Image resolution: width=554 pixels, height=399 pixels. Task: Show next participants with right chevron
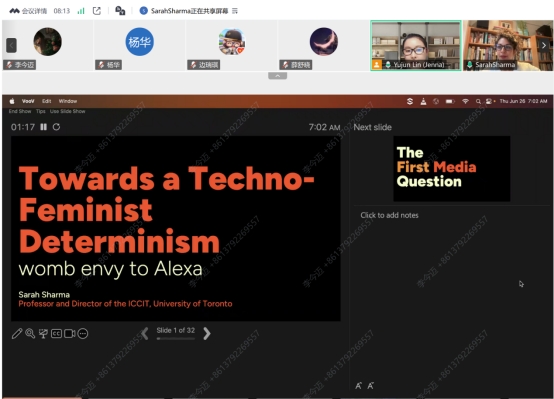[x=544, y=45]
